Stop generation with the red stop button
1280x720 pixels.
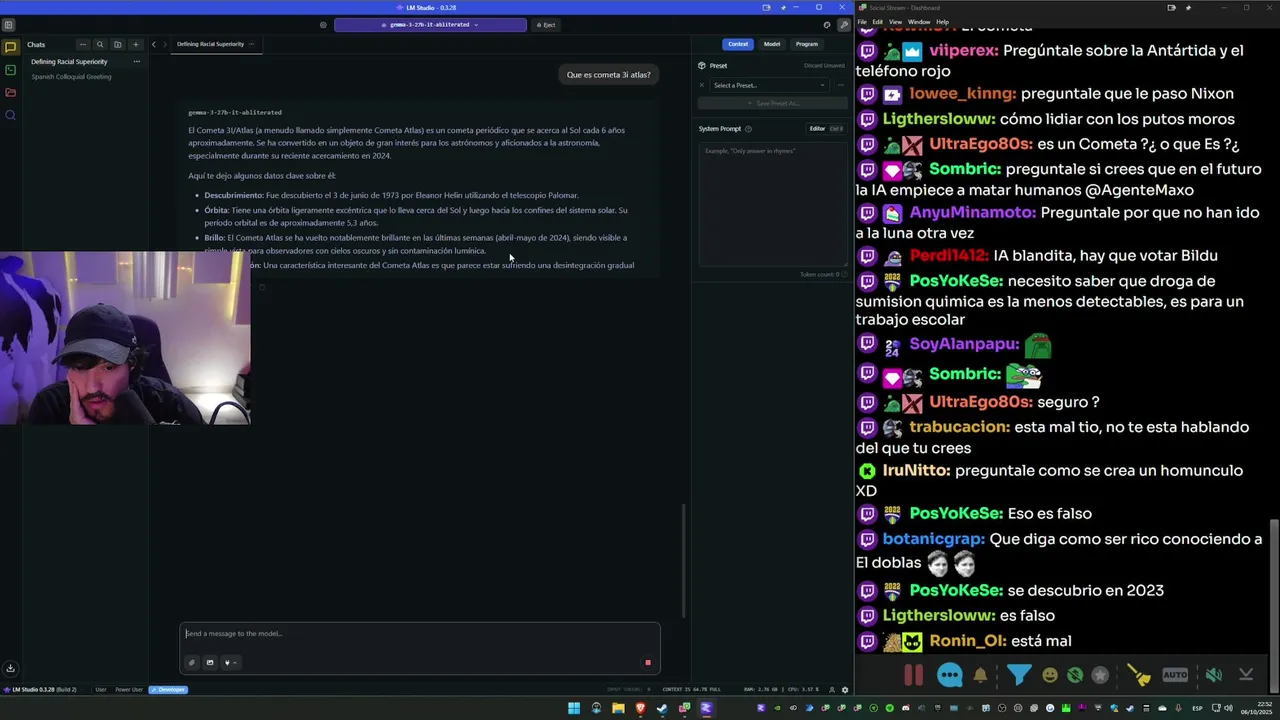(648, 662)
